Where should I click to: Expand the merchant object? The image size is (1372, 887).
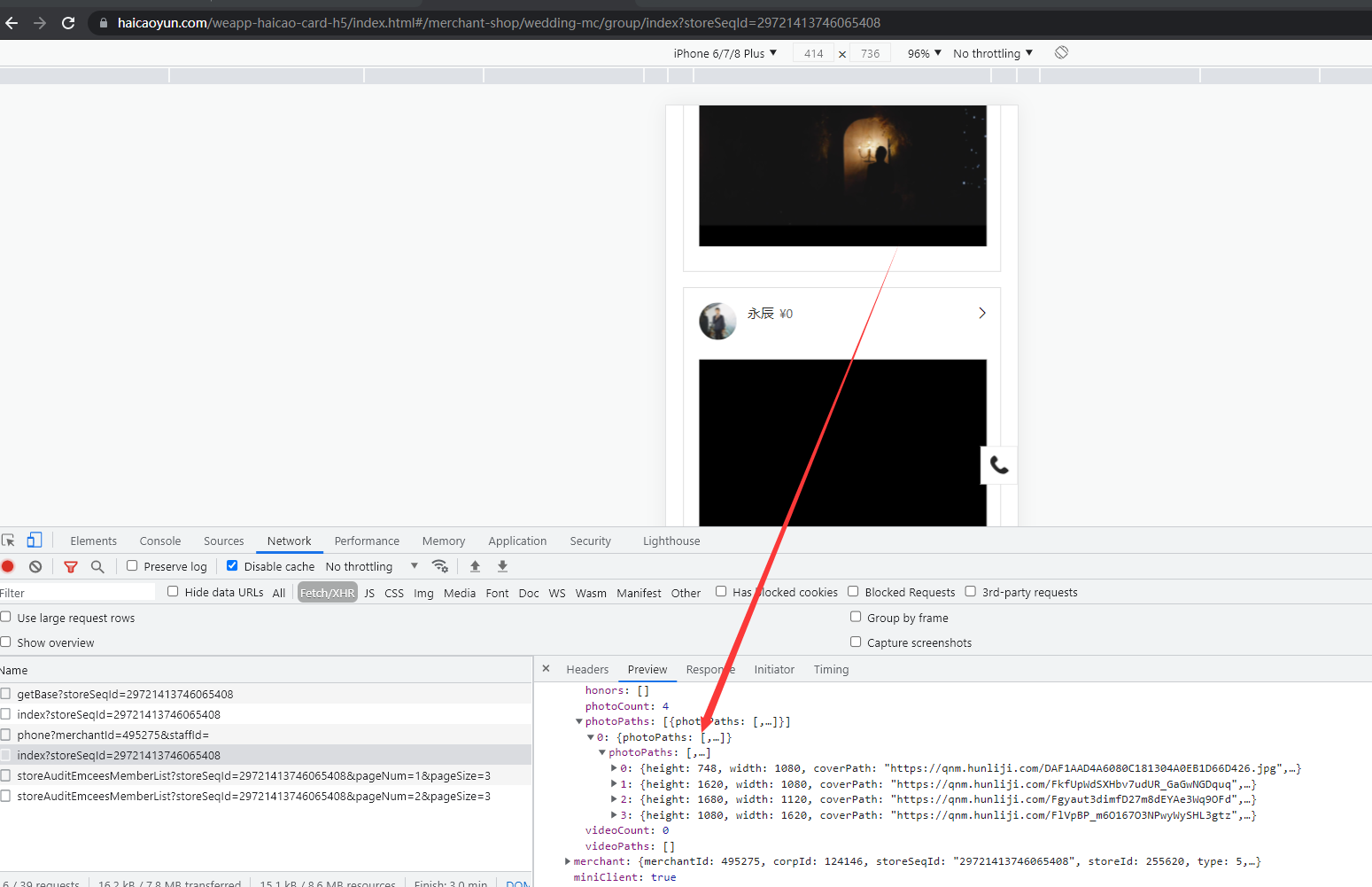[x=568, y=861]
